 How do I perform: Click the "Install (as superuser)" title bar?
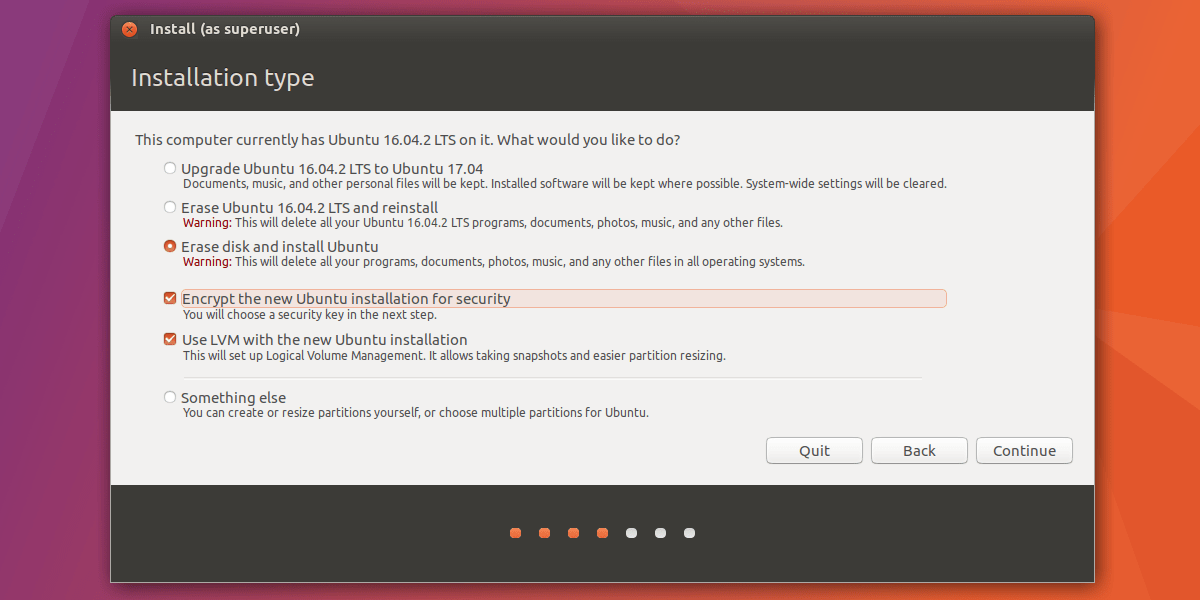pyautogui.click(x=223, y=29)
